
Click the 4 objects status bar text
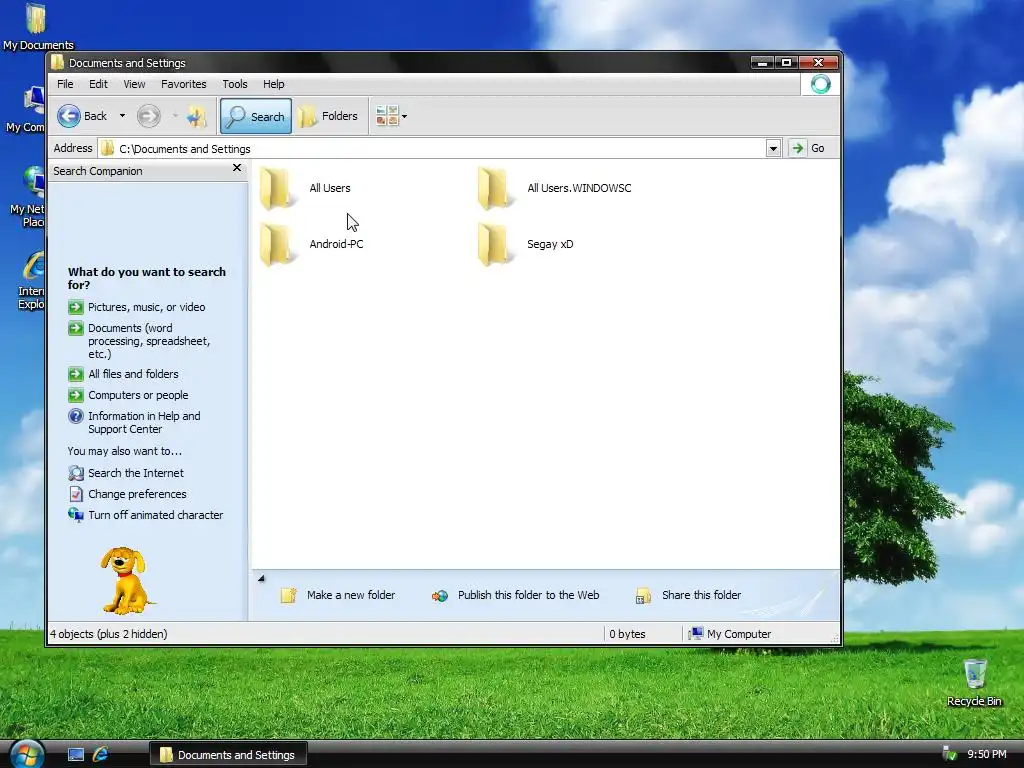108,634
